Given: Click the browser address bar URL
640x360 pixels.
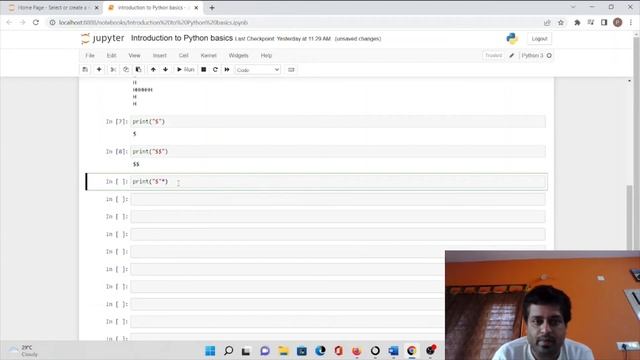Looking at the screenshot, I should point(153,22).
